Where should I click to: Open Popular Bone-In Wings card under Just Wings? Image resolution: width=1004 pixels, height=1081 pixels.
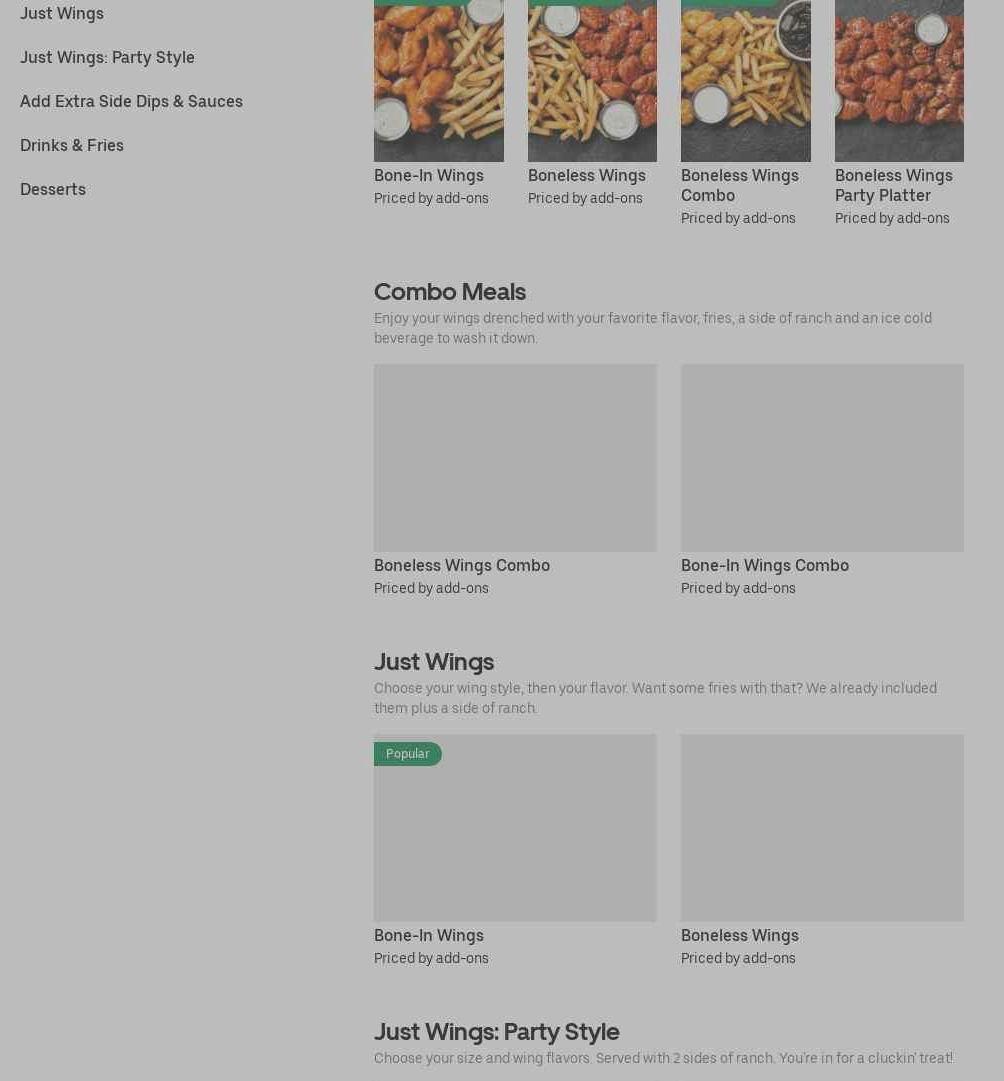point(515,828)
